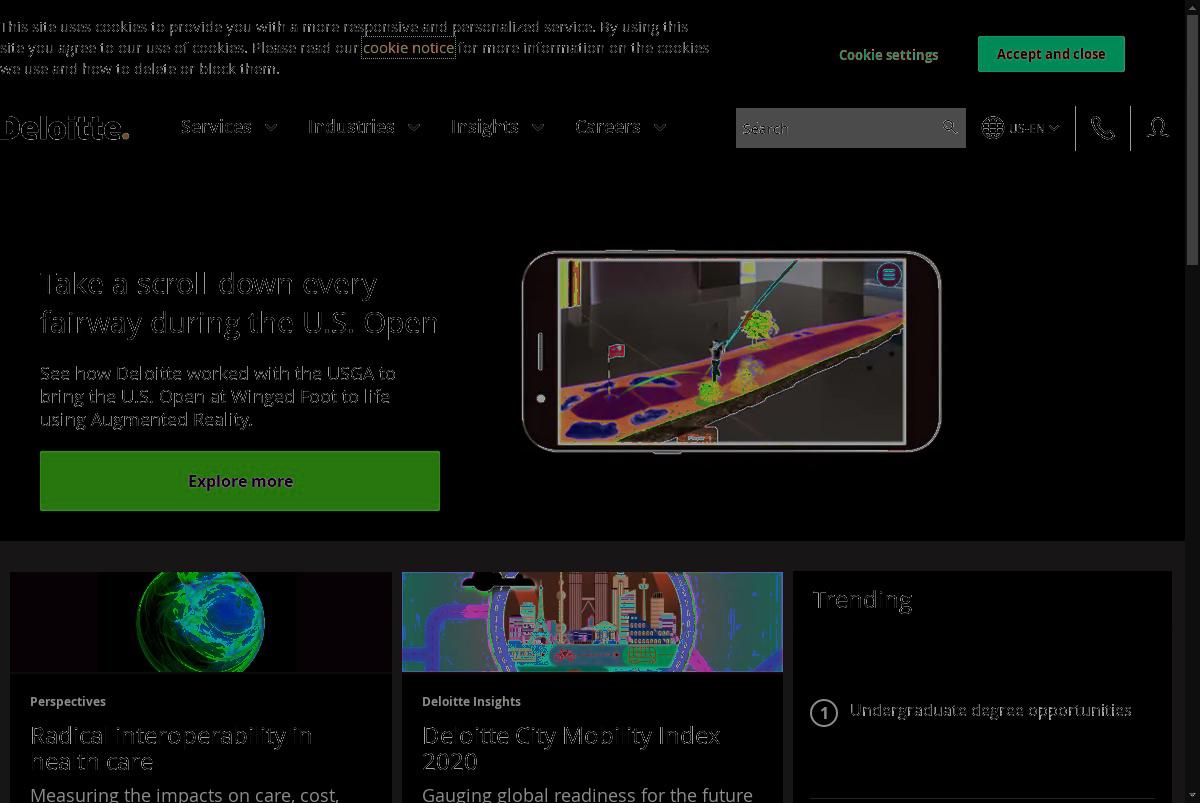The image size is (1200, 803).
Task: Click the Deloitte Insights category label
Action: tap(471, 702)
